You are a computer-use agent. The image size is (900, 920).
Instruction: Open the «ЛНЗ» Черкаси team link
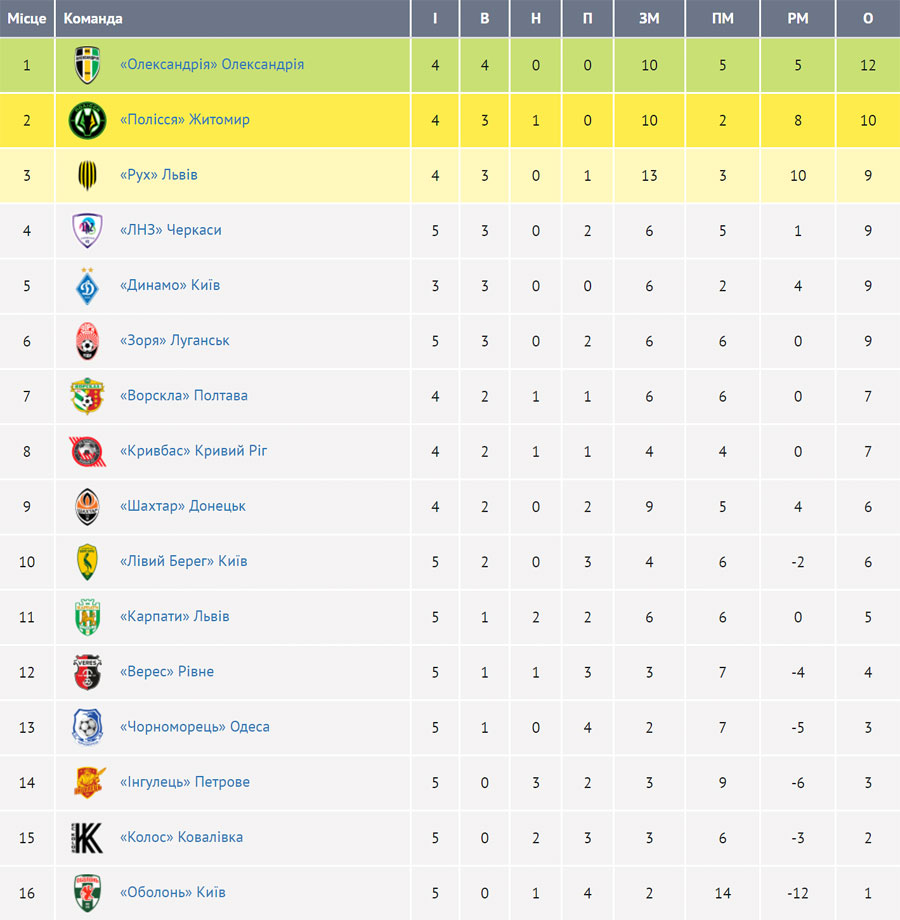(x=171, y=230)
